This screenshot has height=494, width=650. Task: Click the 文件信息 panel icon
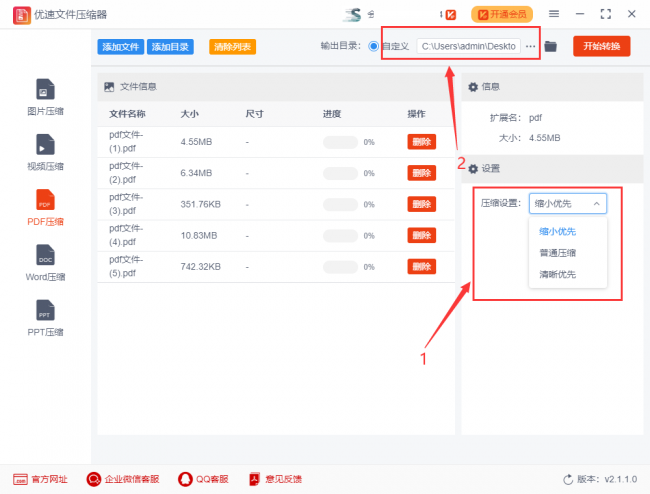point(109,87)
